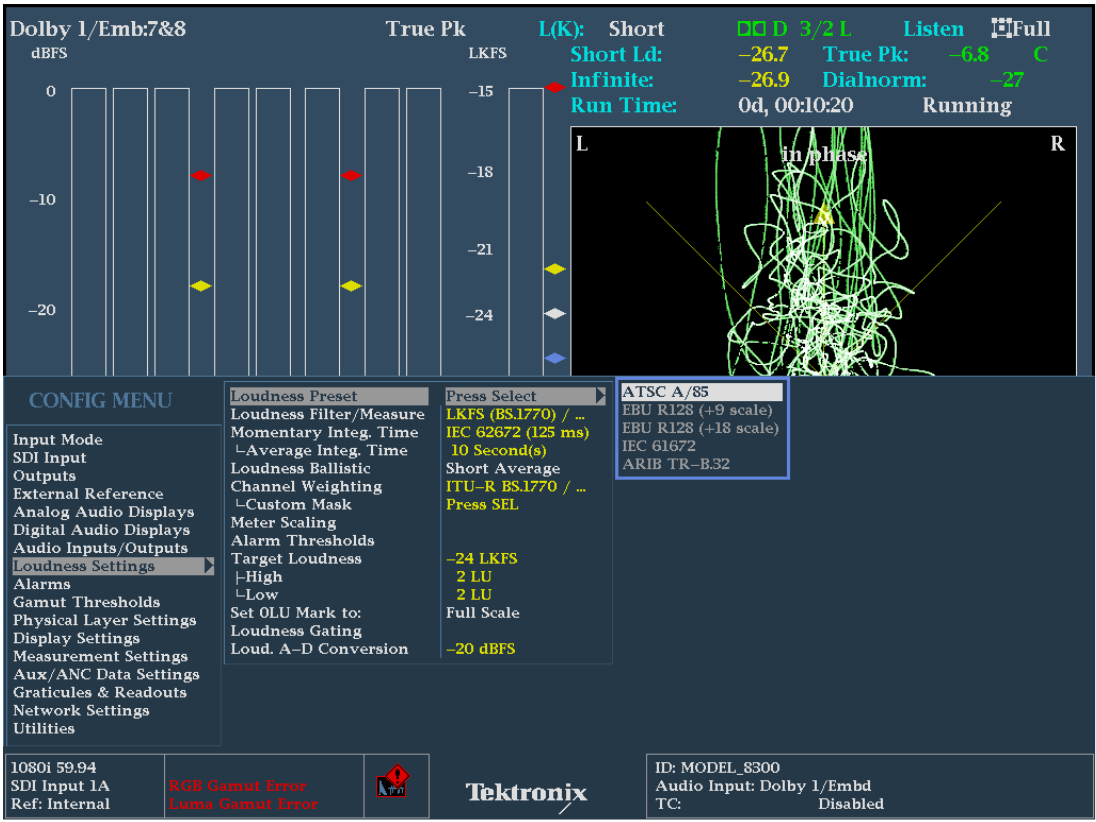Click the Press SEL value
Image resolution: width=1096 pixels, height=822 pixels.
coord(482,504)
